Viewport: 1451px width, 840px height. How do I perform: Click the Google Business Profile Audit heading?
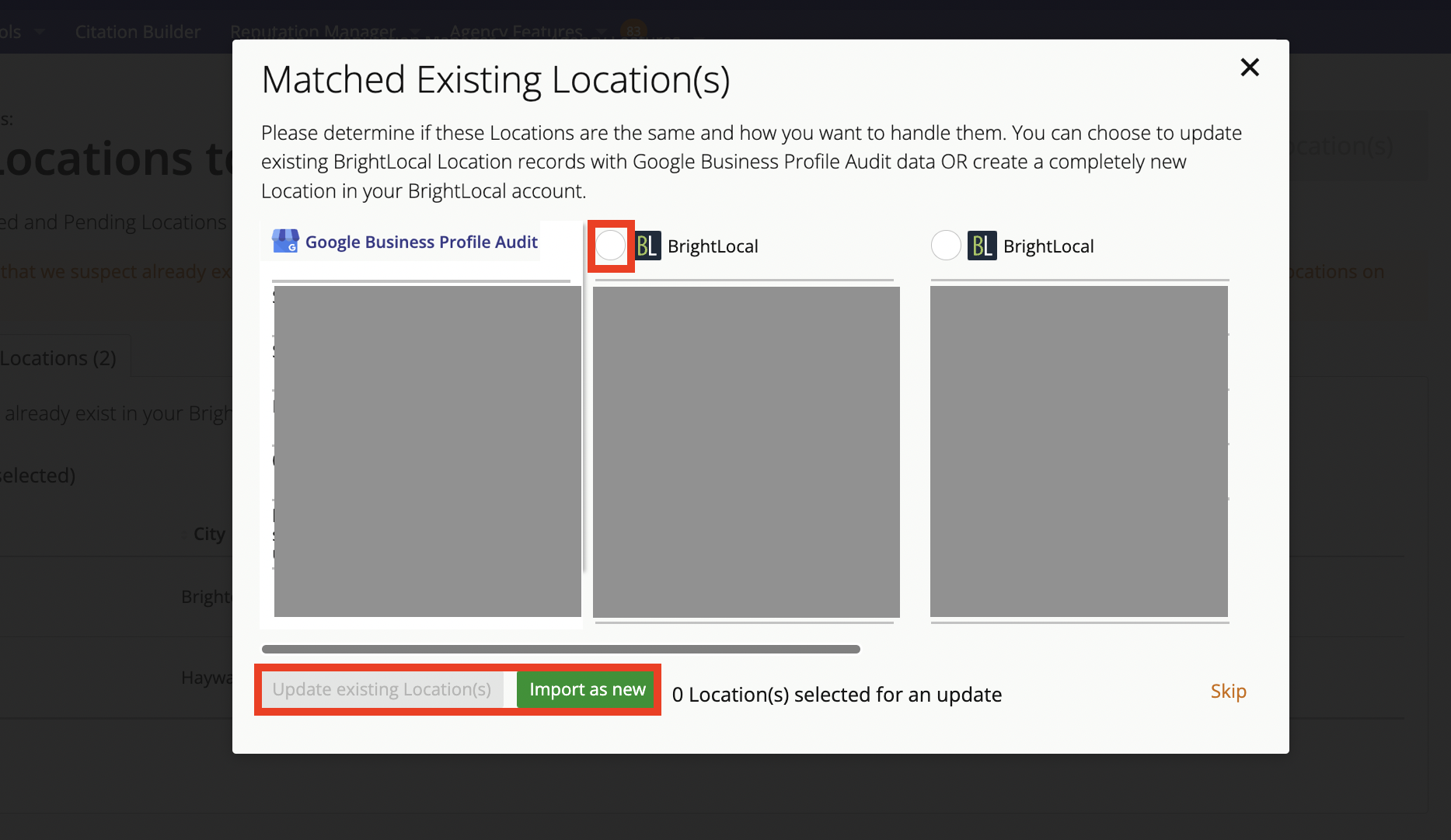421,242
